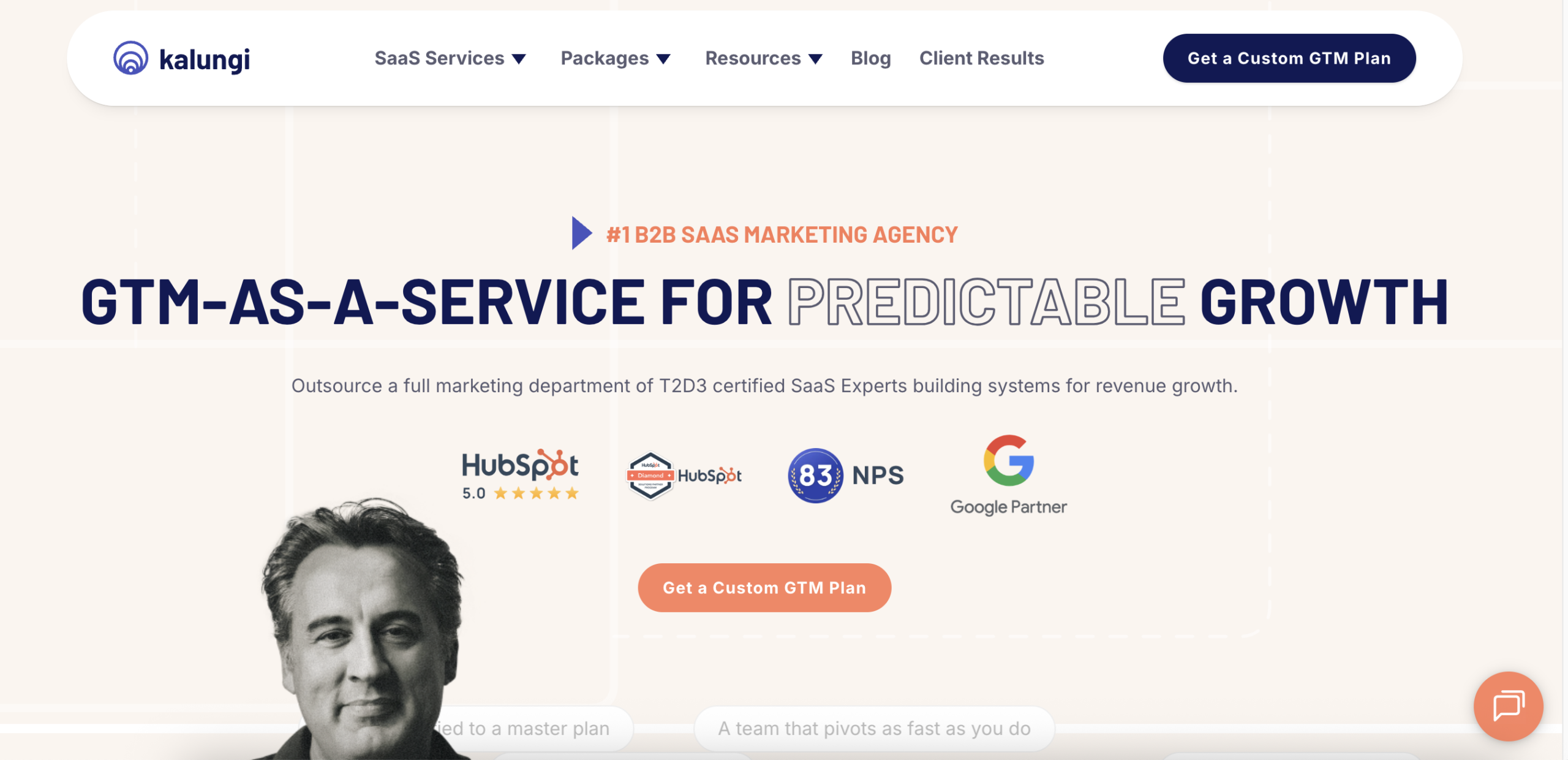
Task: Click the HubSpot 5.0 star rating badge
Action: 520,476
